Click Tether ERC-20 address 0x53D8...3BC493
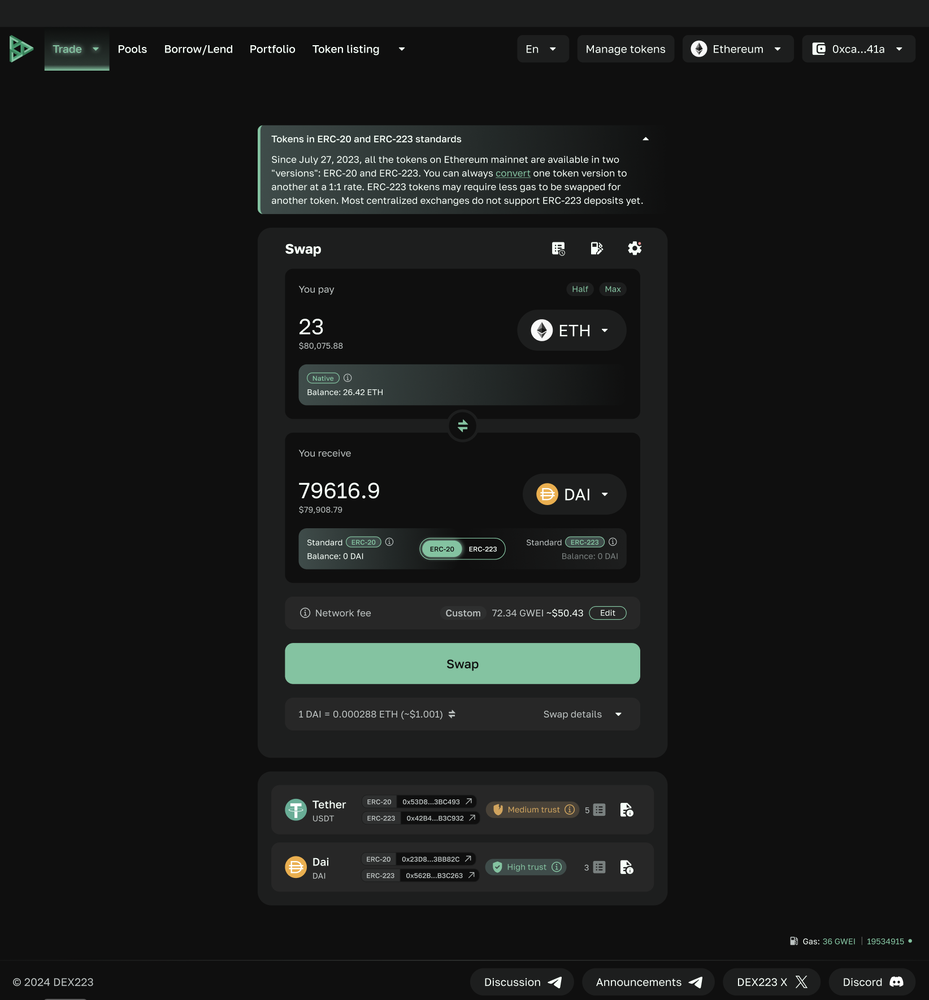Viewport: 929px width, 1000px height. tap(431, 802)
